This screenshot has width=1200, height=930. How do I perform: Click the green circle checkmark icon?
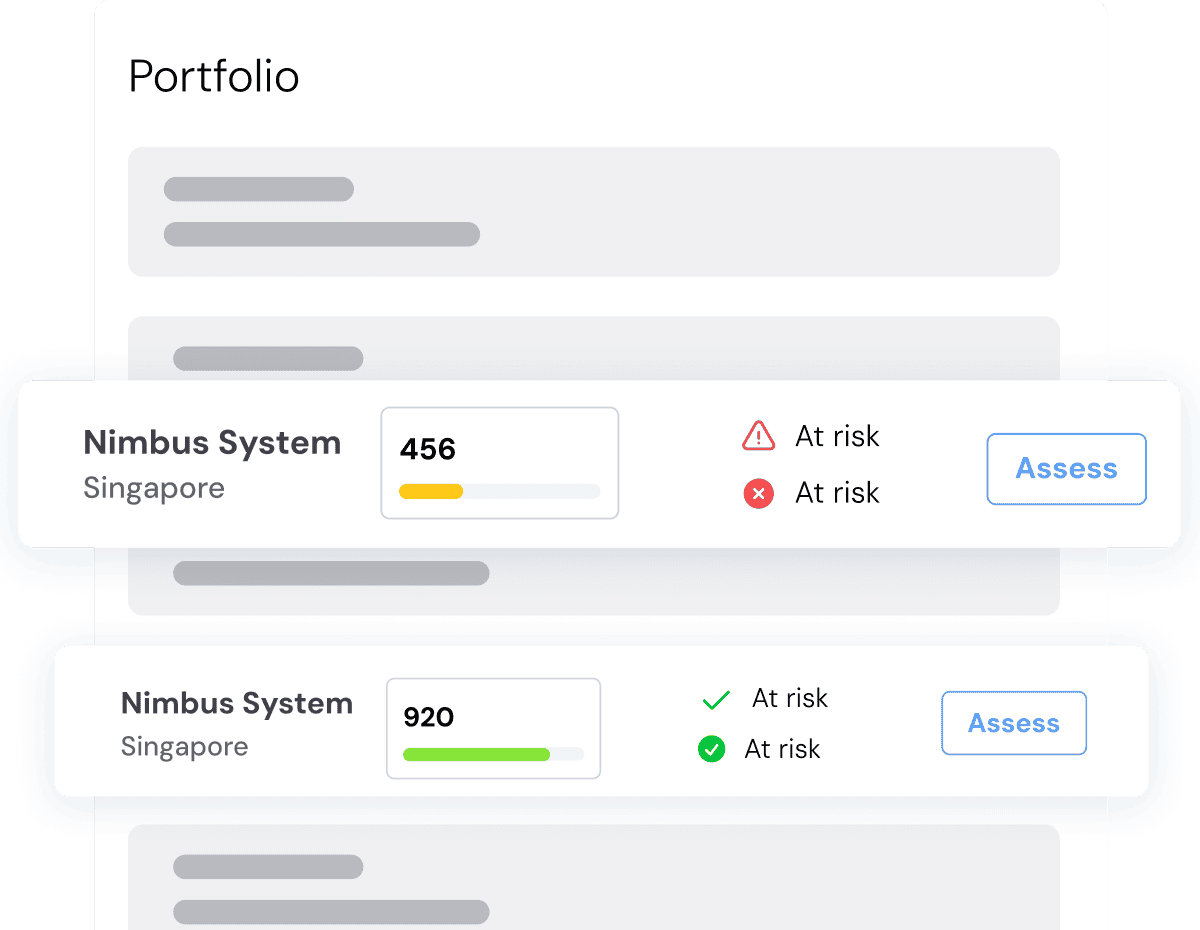(x=711, y=749)
